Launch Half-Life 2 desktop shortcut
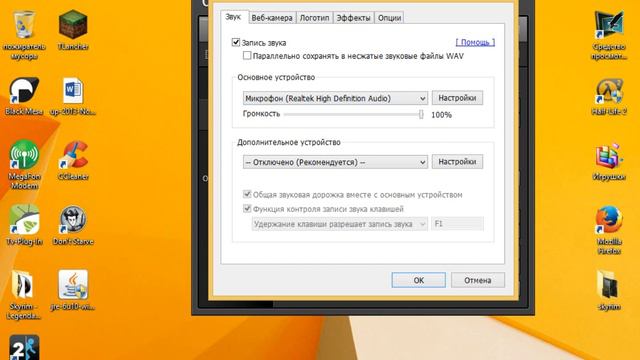Viewport: 640px width, 360px height. tap(609, 96)
